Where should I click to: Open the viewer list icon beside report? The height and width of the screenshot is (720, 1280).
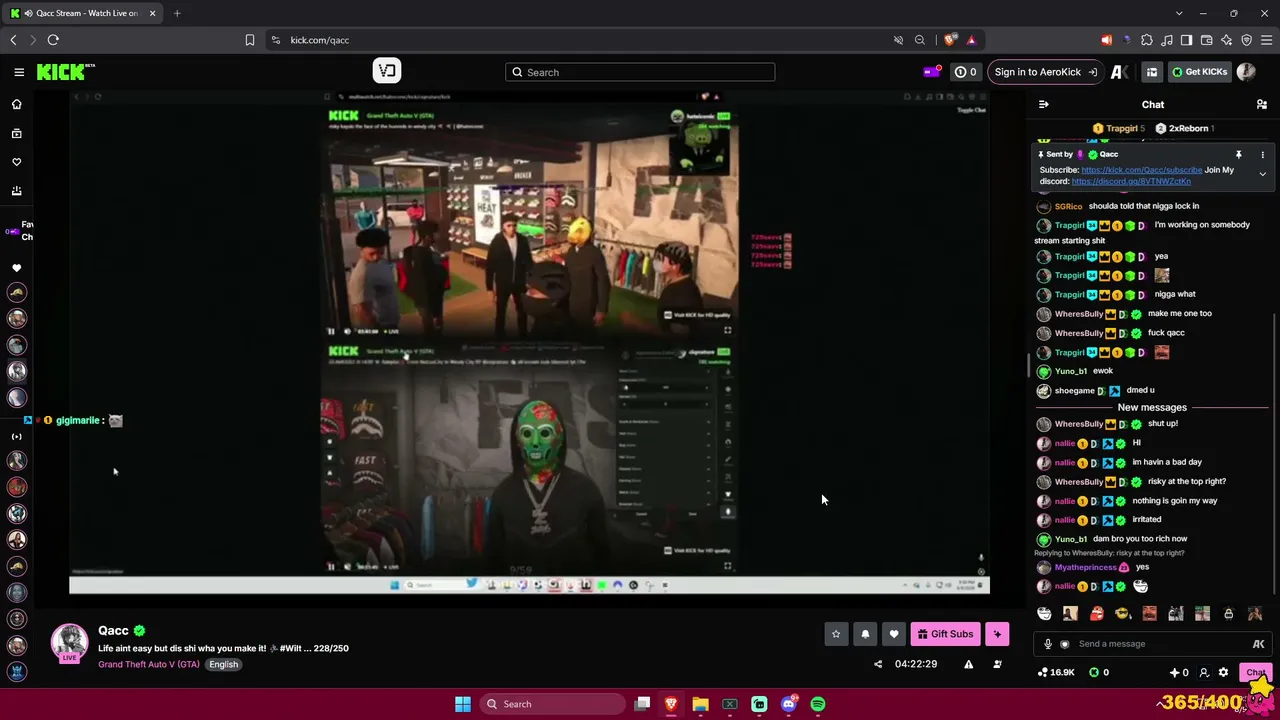(997, 664)
